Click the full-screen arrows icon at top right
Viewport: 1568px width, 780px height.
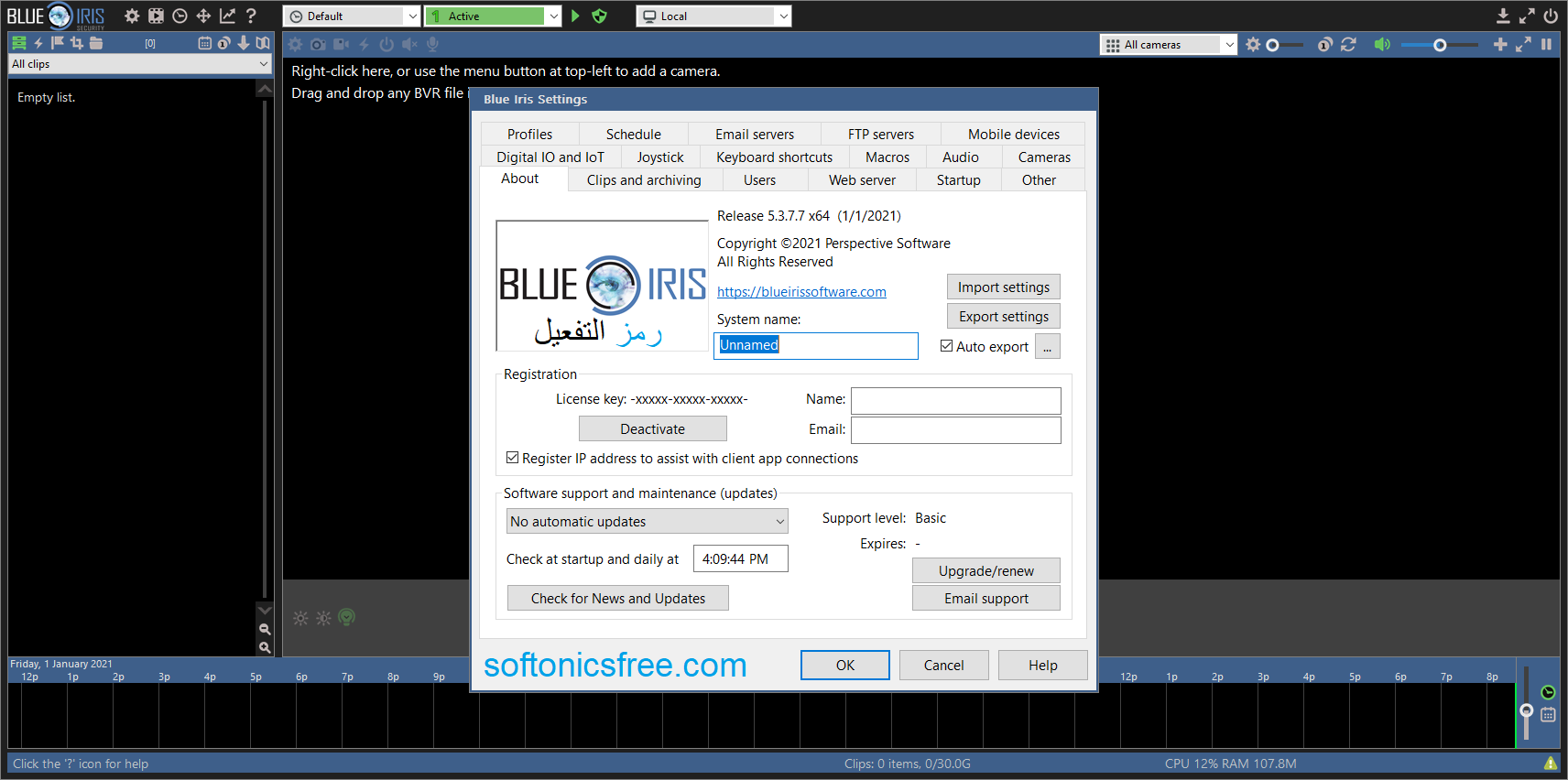tap(1527, 16)
